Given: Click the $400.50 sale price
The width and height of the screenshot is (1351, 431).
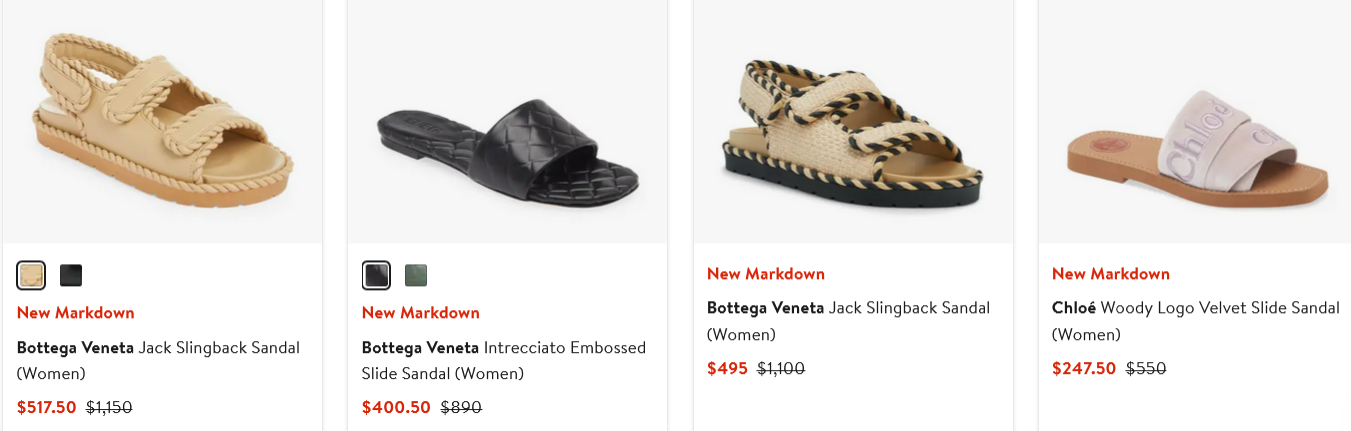Looking at the screenshot, I should (x=396, y=408).
